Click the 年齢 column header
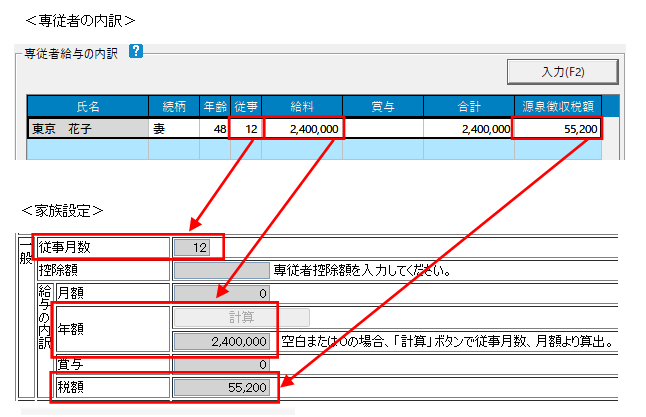 [214, 106]
